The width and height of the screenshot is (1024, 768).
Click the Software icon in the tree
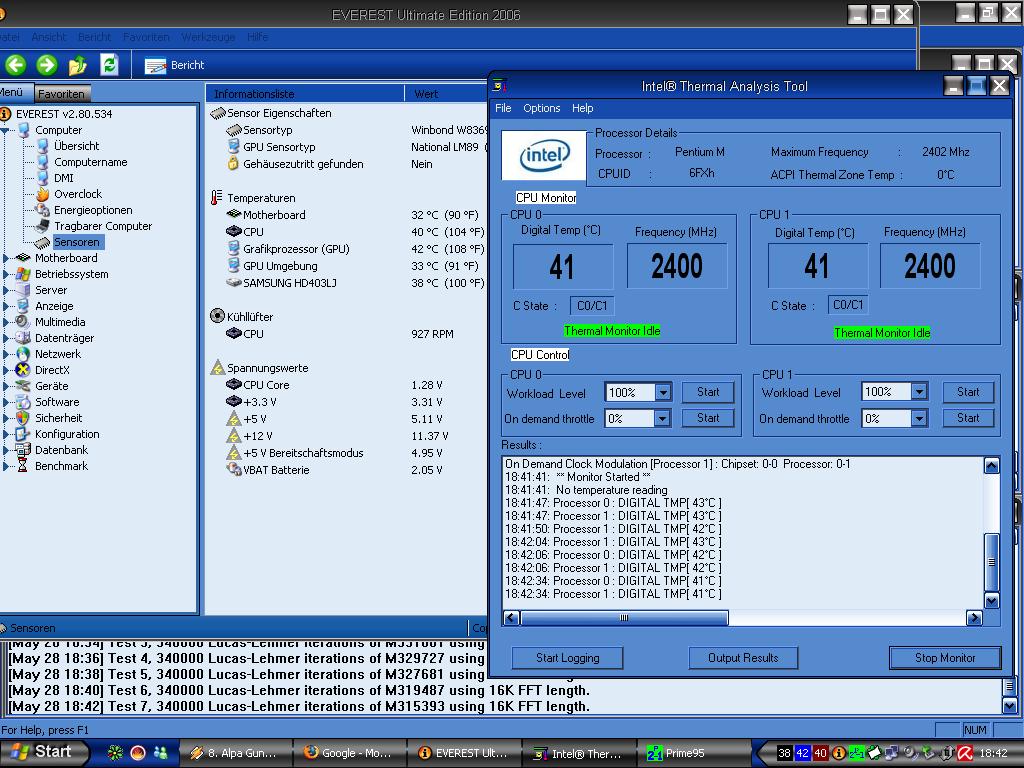click(x=23, y=402)
